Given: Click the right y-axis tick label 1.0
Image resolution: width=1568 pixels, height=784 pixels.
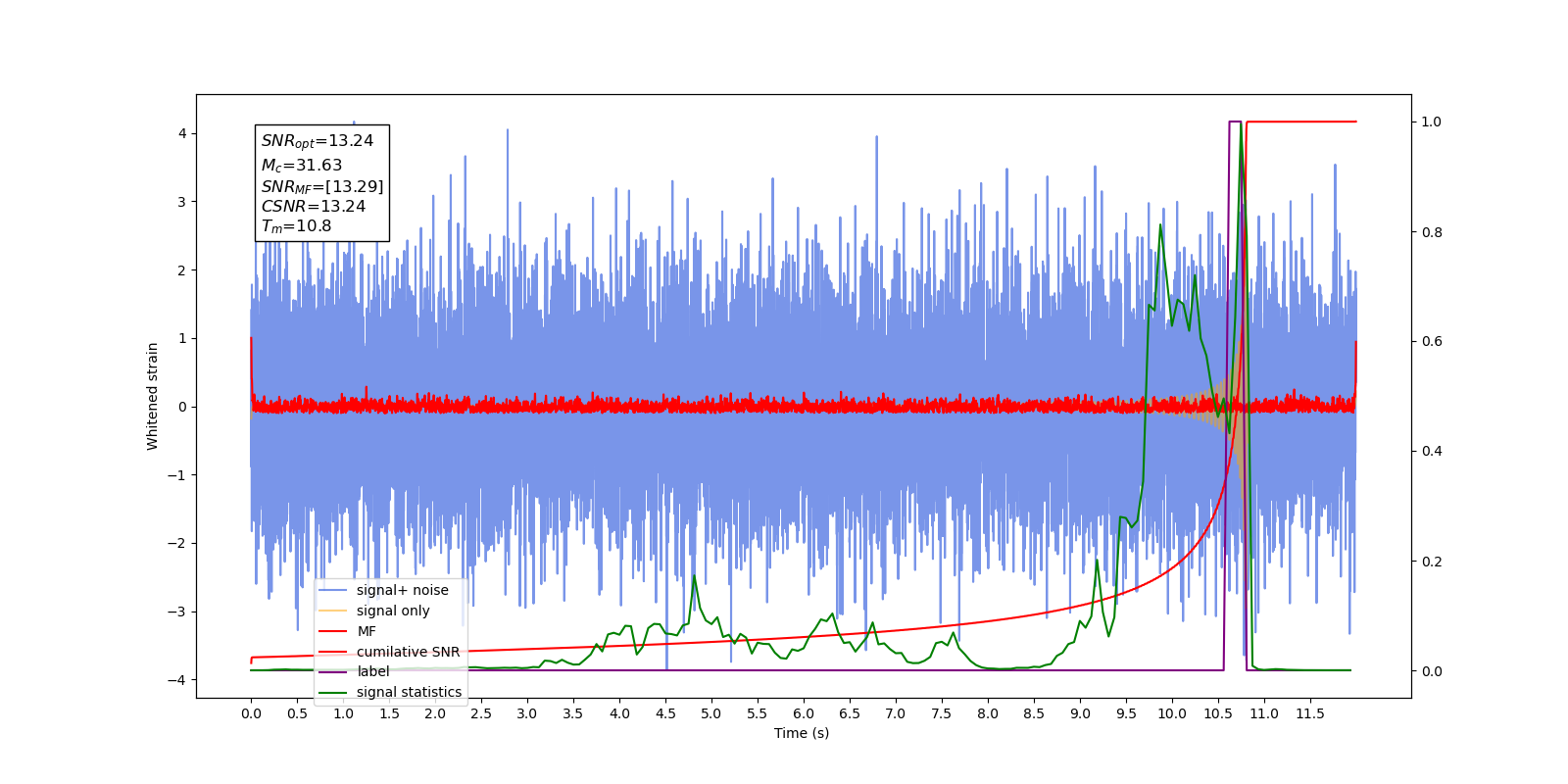Looking at the screenshot, I should (1432, 122).
